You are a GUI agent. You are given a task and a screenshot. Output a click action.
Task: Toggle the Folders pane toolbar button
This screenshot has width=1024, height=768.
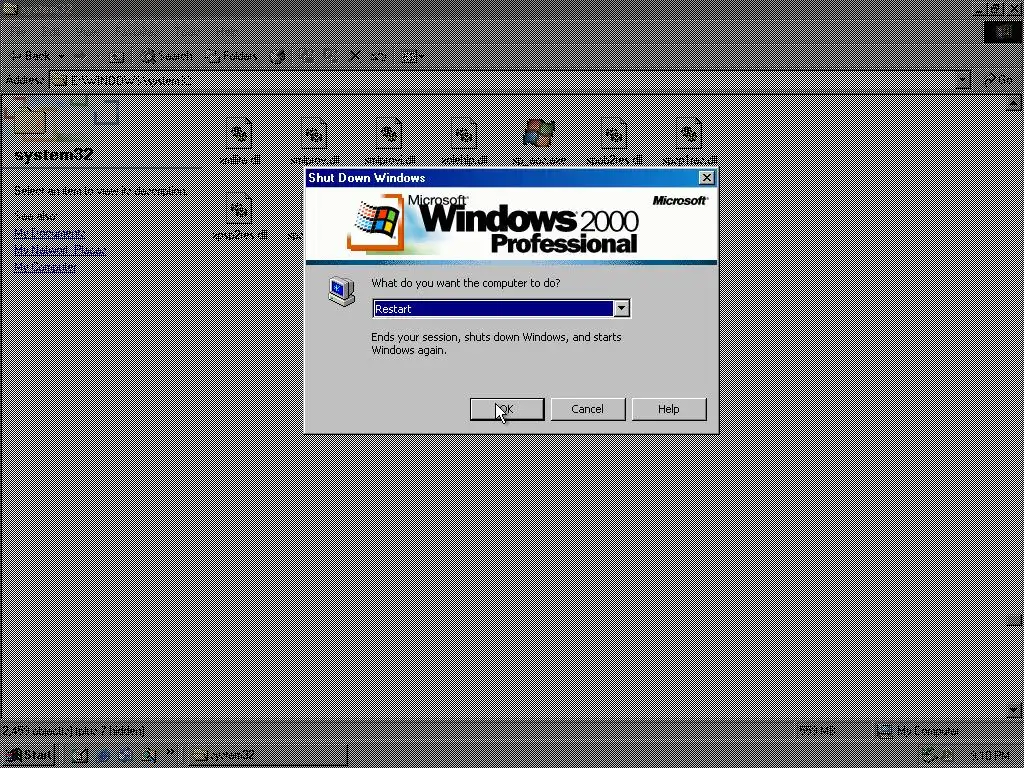(x=231, y=56)
